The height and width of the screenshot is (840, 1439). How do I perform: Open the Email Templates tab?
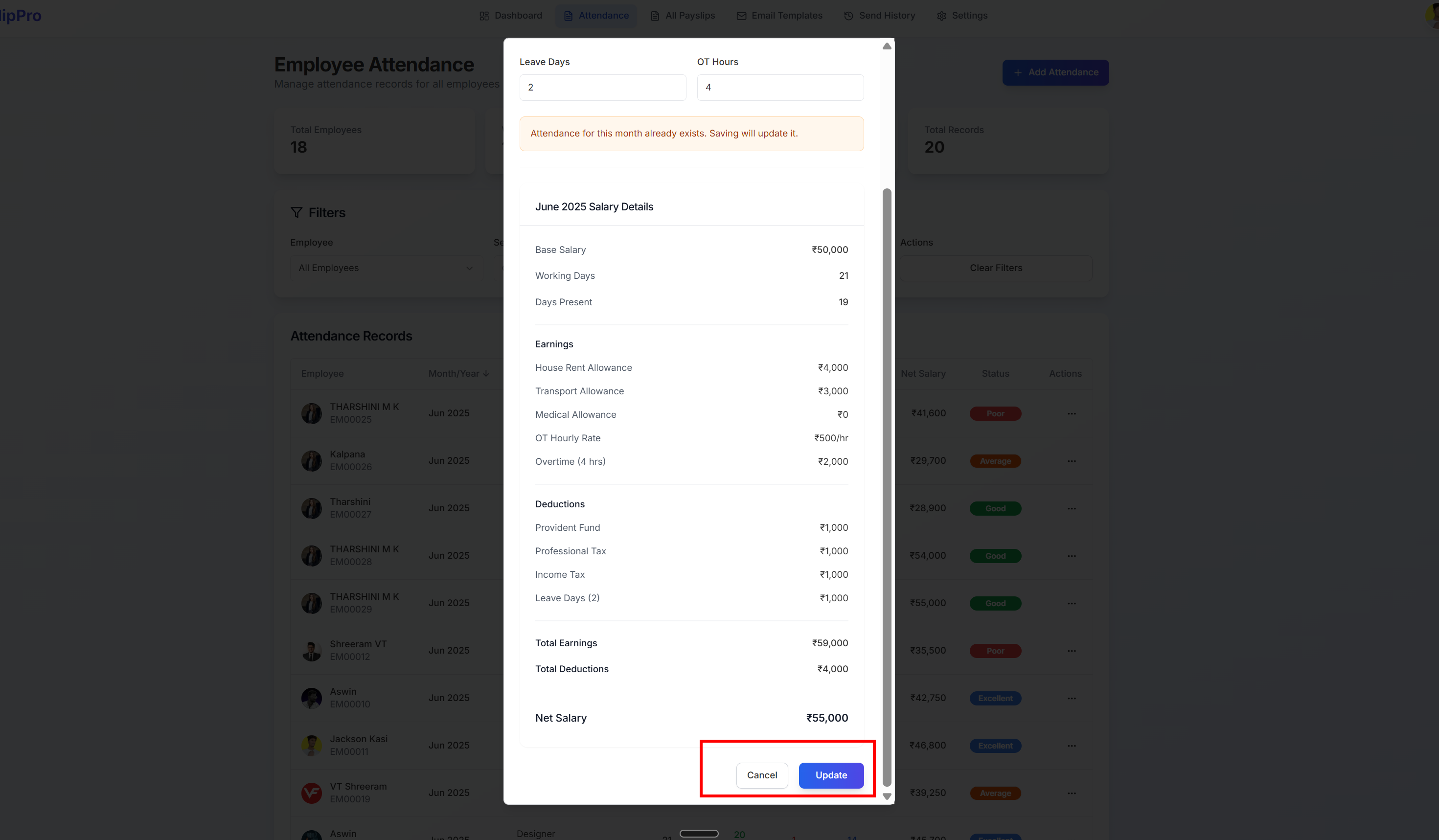pyautogui.click(x=779, y=16)
